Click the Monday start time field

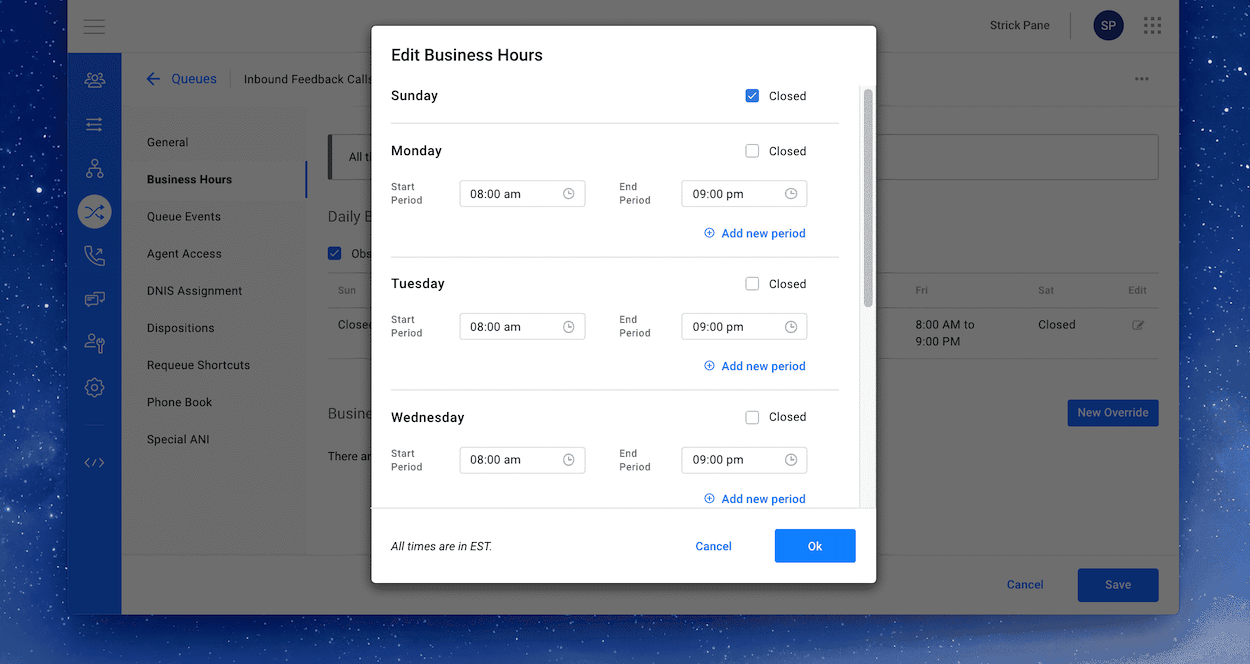[x=522, y=194]
